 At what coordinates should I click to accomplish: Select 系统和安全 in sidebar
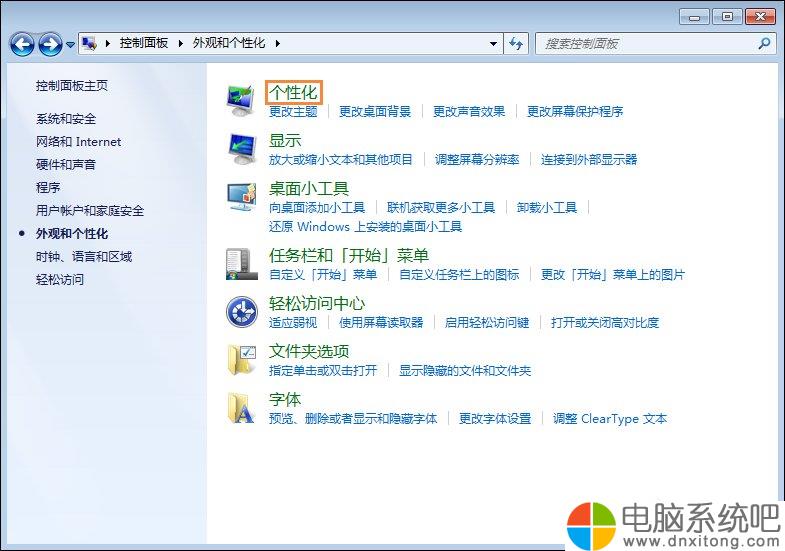coord(66,119)
